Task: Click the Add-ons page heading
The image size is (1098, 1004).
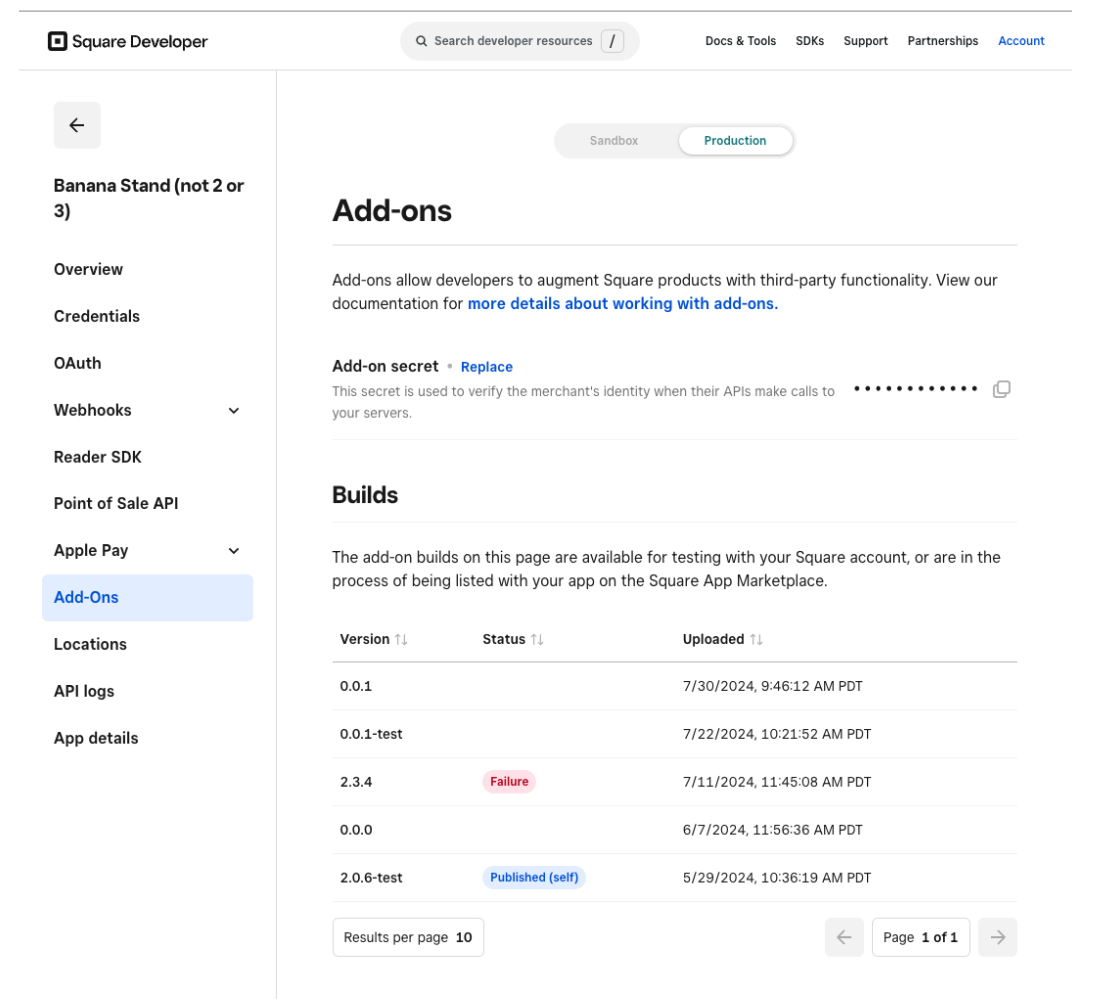Action: [391, 211]
